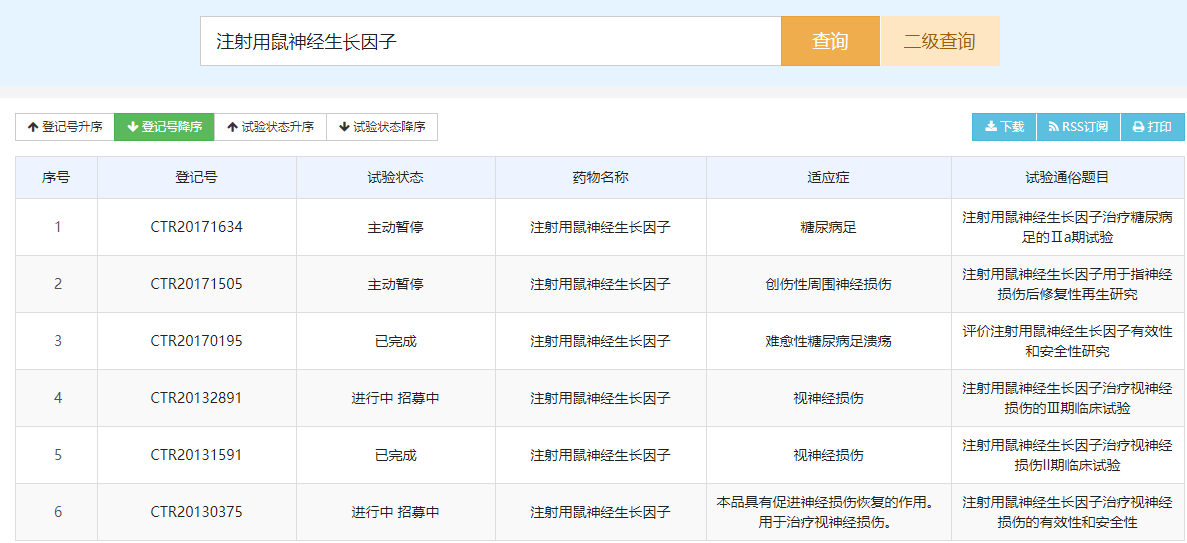
Task: Sort by 试验状态降序
Action: (382, 127)
